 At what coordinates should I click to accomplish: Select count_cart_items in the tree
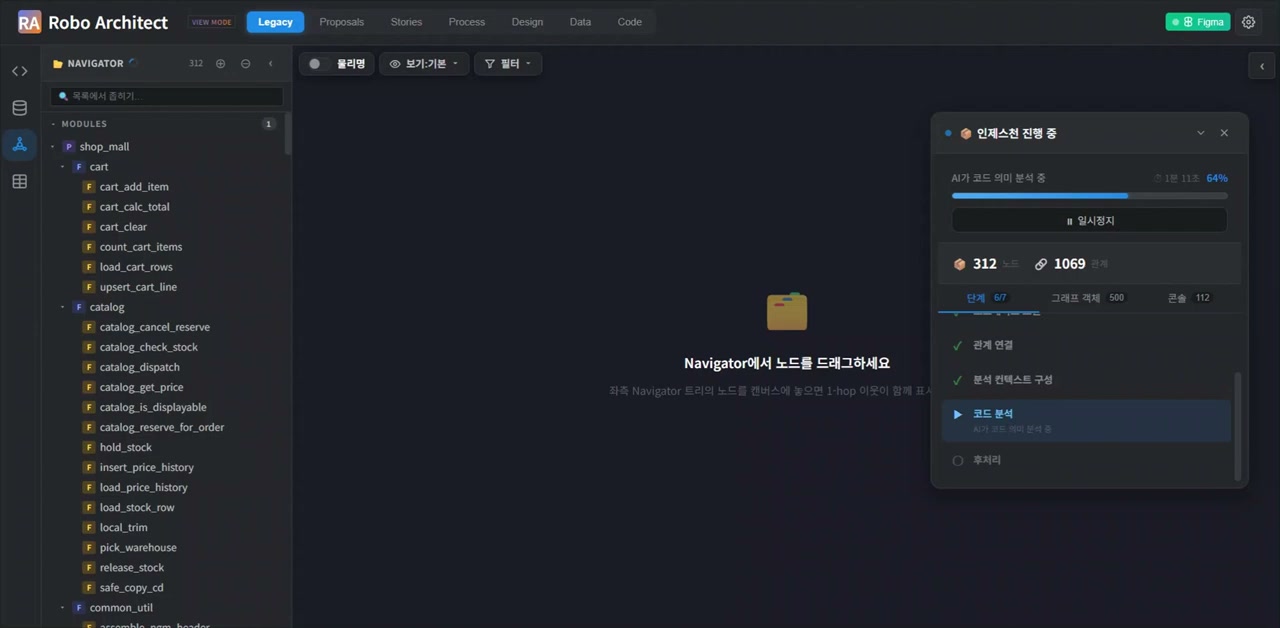[141, 247]
